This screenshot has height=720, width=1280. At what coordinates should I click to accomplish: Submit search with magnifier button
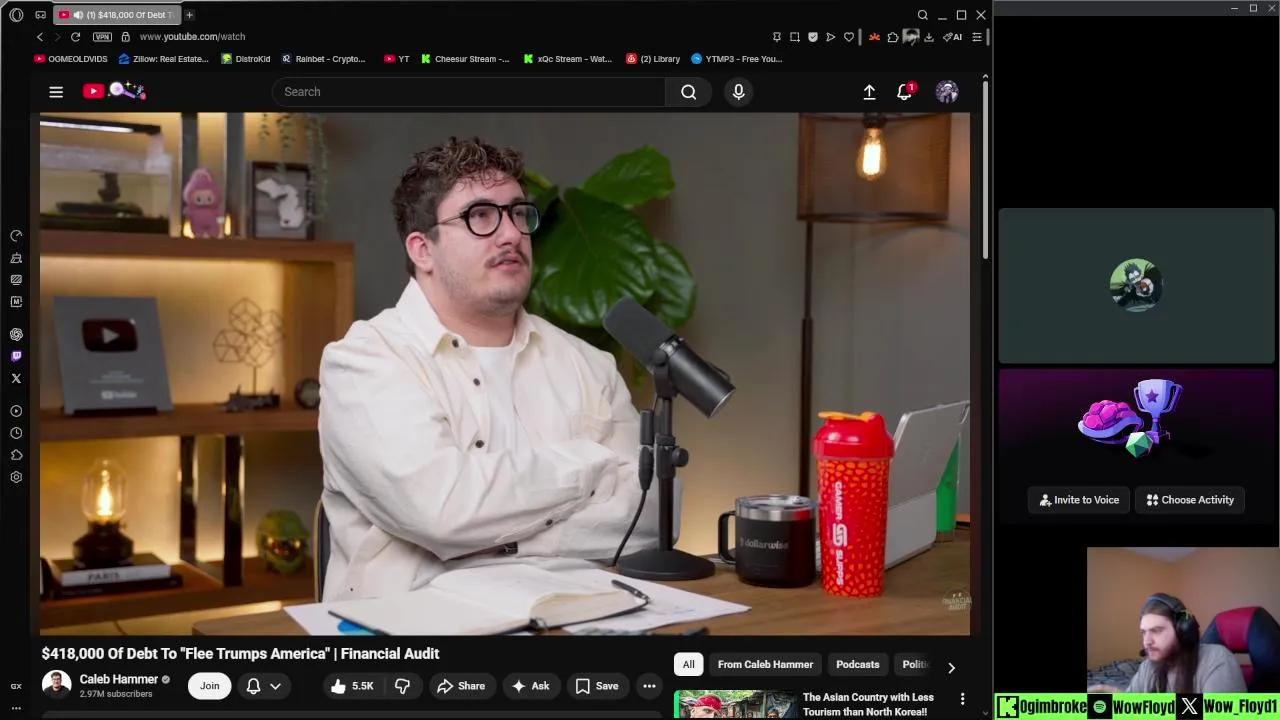click(688, 92)
